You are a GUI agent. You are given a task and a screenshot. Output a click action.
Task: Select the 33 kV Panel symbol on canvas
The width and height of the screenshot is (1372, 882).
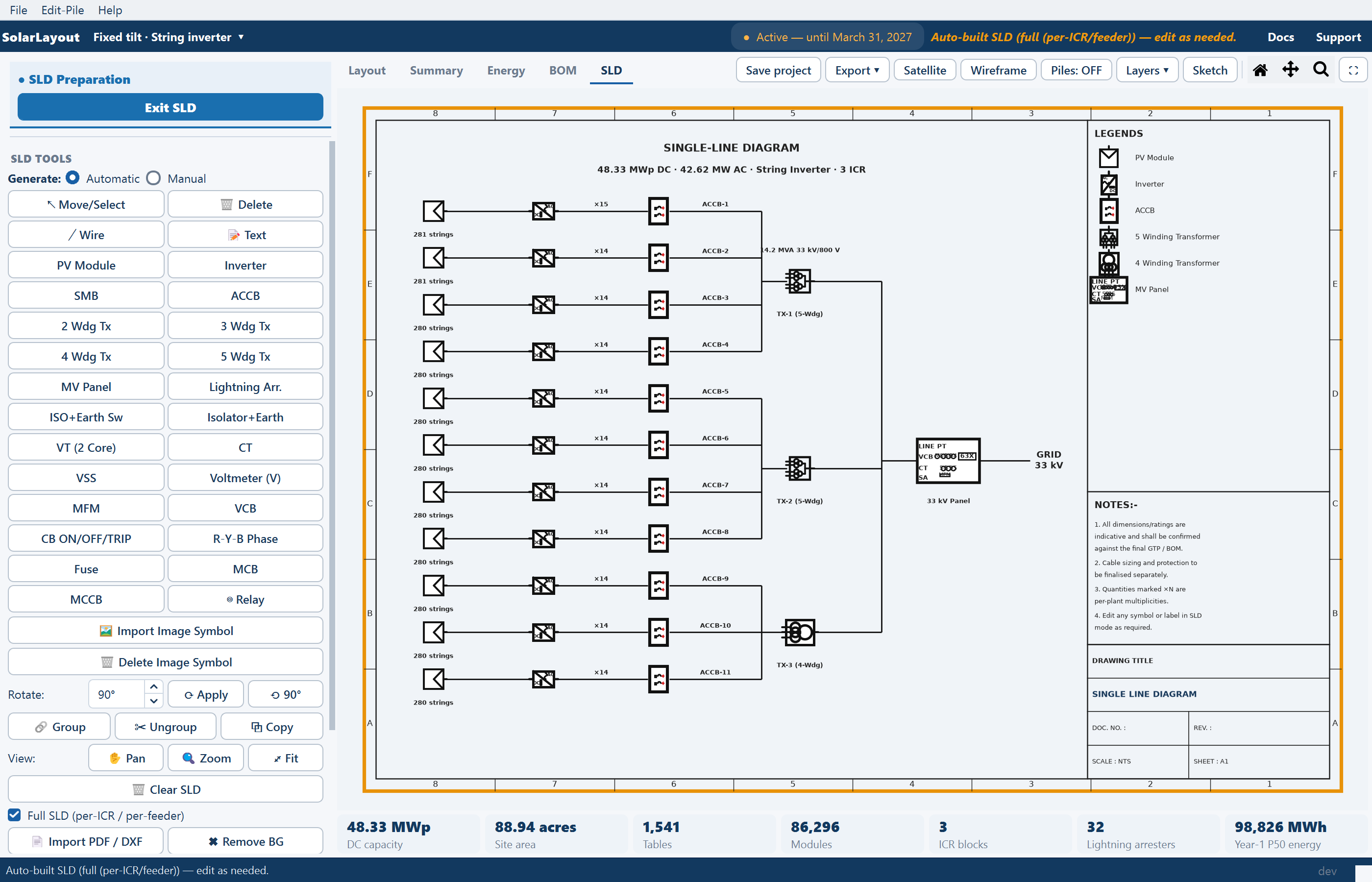948,461
